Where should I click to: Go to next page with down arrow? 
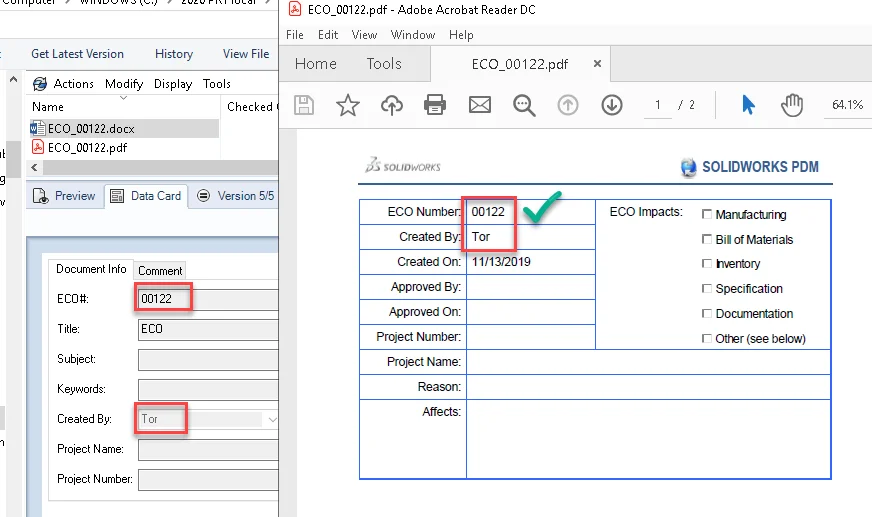click(x=612, y=105)
